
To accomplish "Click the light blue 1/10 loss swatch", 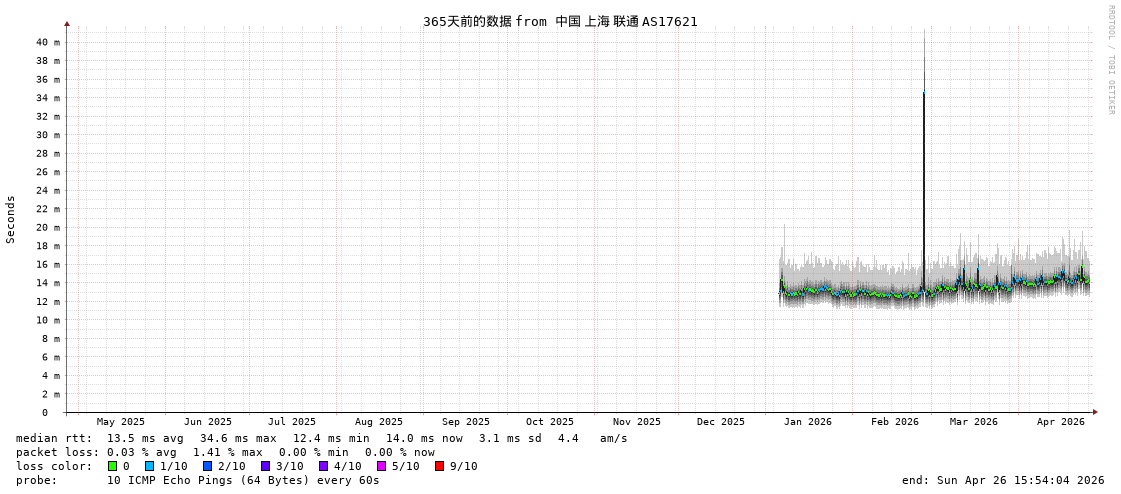I will point(150,466).
